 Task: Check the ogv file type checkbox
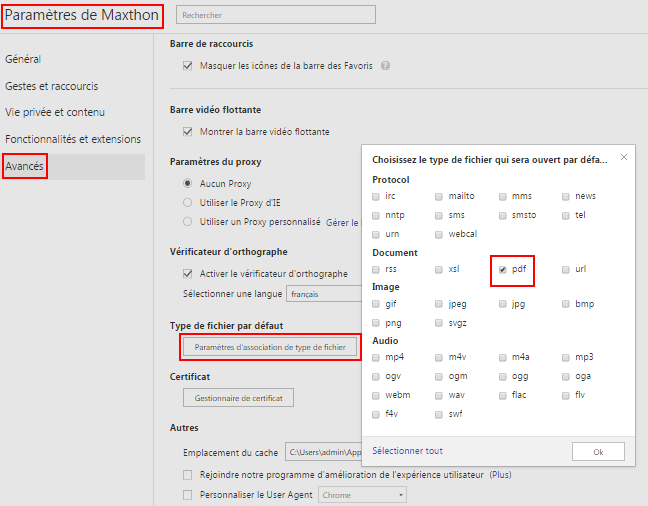(x=376, y=377)
